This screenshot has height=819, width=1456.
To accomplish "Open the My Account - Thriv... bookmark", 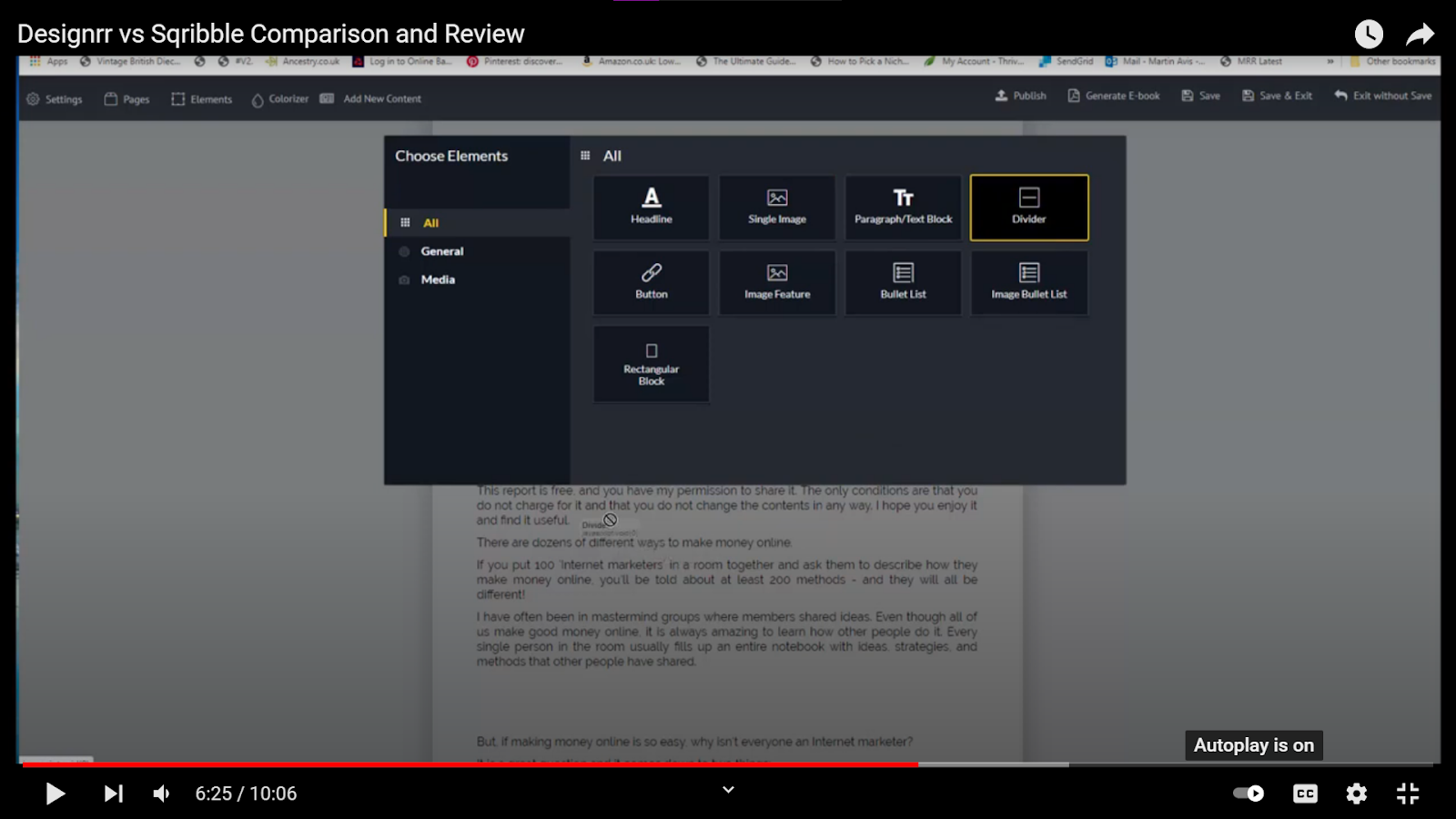I will pos(975,62).
